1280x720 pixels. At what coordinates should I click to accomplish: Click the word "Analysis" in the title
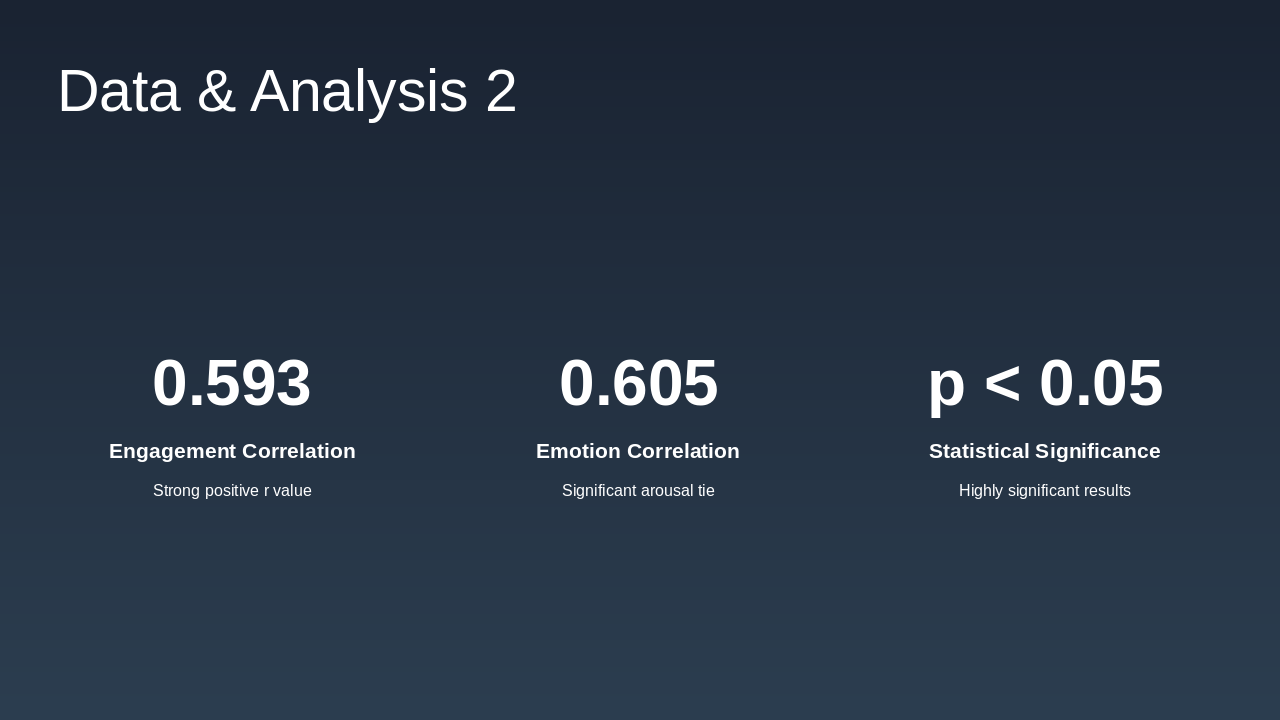point(359,91)
